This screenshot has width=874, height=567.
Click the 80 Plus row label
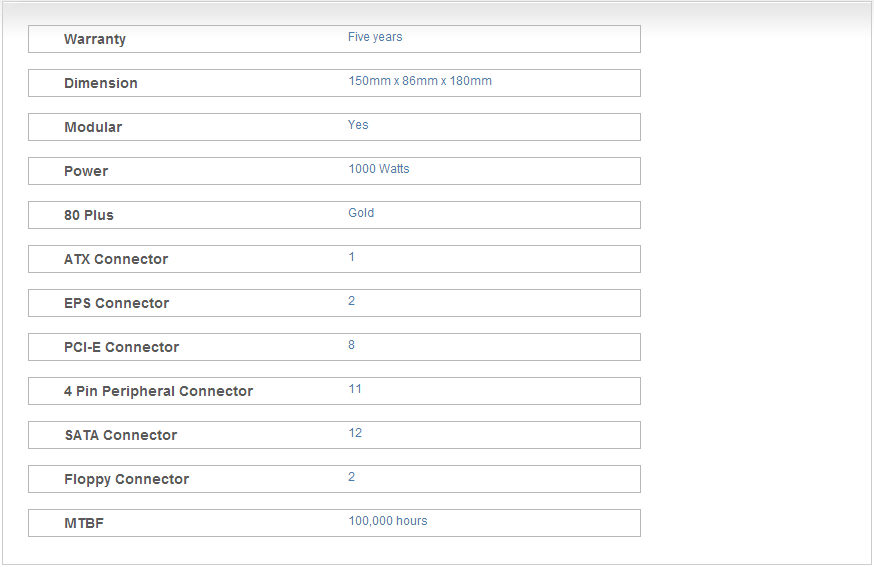pyautogui.click(x=89, y=215)
